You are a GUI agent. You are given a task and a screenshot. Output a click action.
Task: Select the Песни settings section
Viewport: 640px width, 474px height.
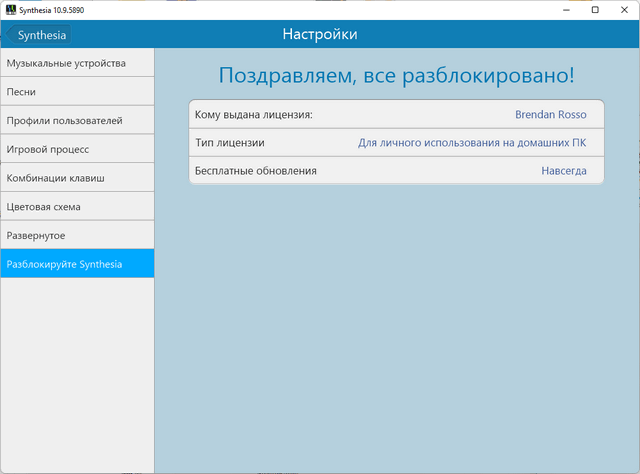click(x=77, y=92)
